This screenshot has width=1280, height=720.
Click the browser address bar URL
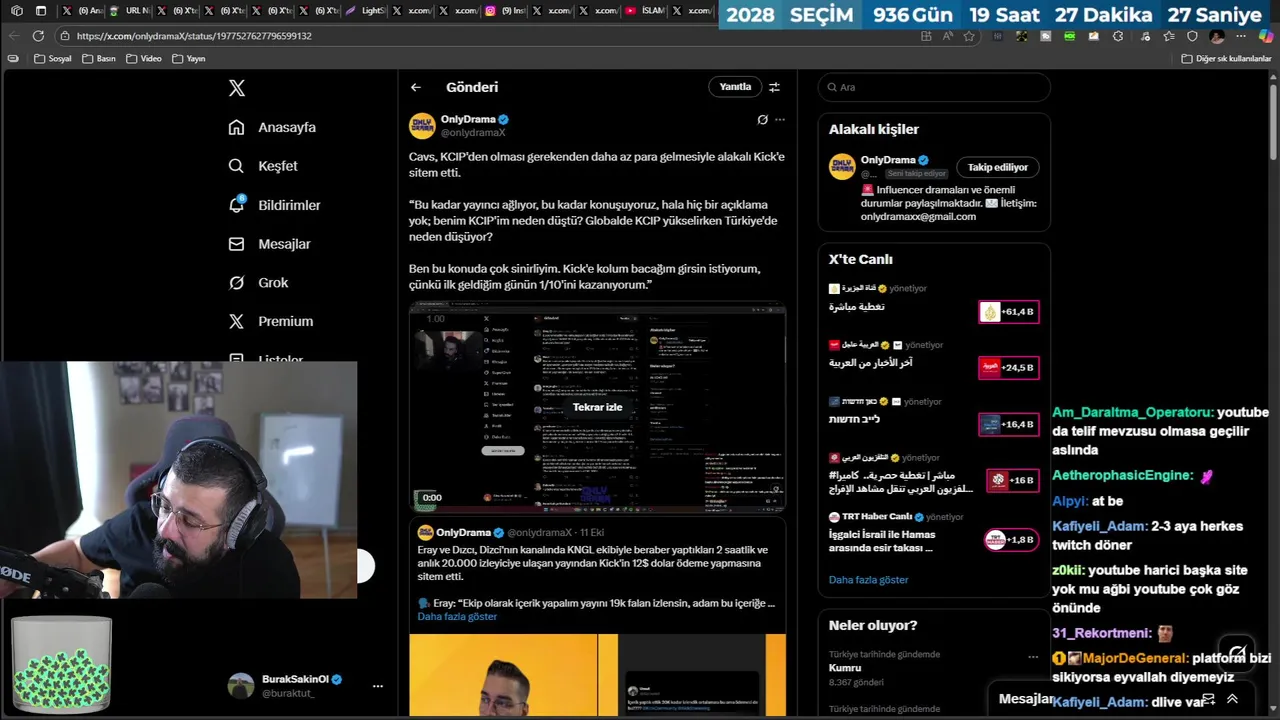click(194, 36)
